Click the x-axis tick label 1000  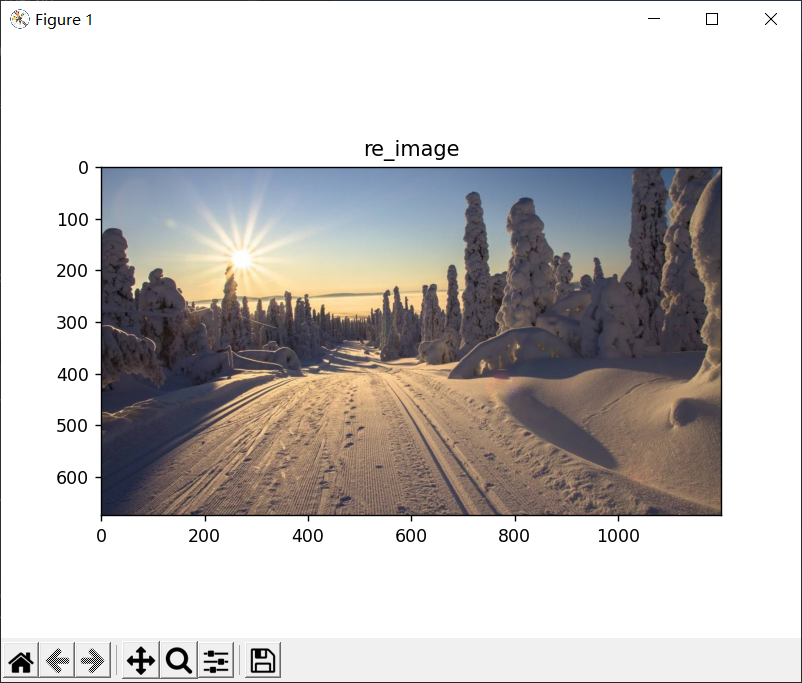click(x=618, y=536)
